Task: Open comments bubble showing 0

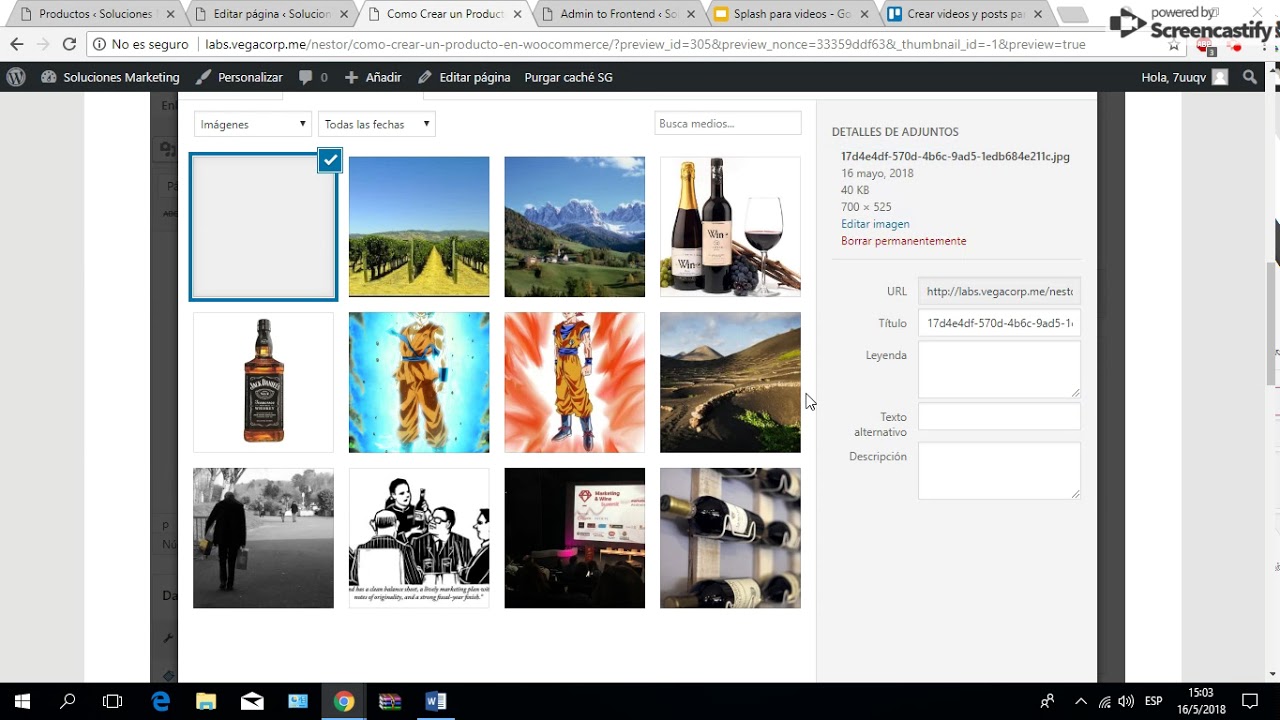Action: [x=313, y=77]
